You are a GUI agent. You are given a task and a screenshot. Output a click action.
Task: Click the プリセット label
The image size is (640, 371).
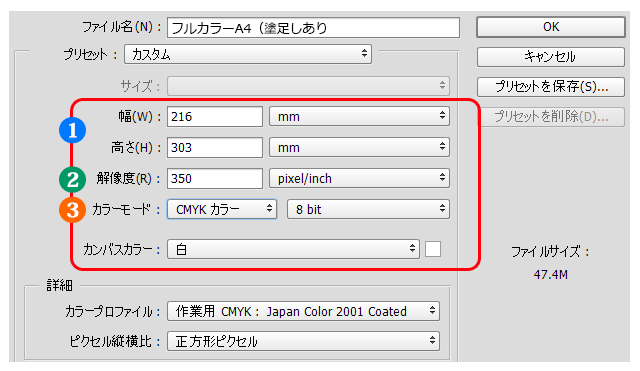[90, 54]
